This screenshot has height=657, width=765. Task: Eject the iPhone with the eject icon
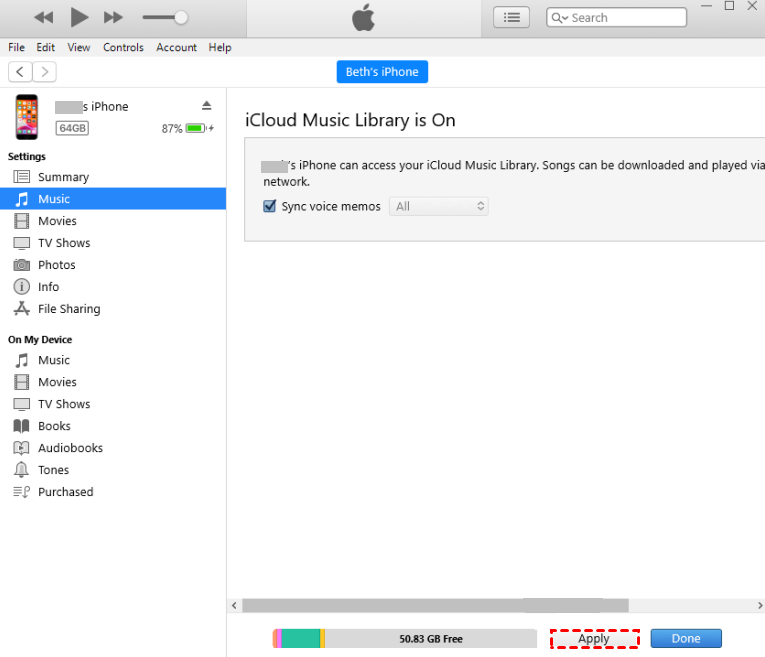206,105
